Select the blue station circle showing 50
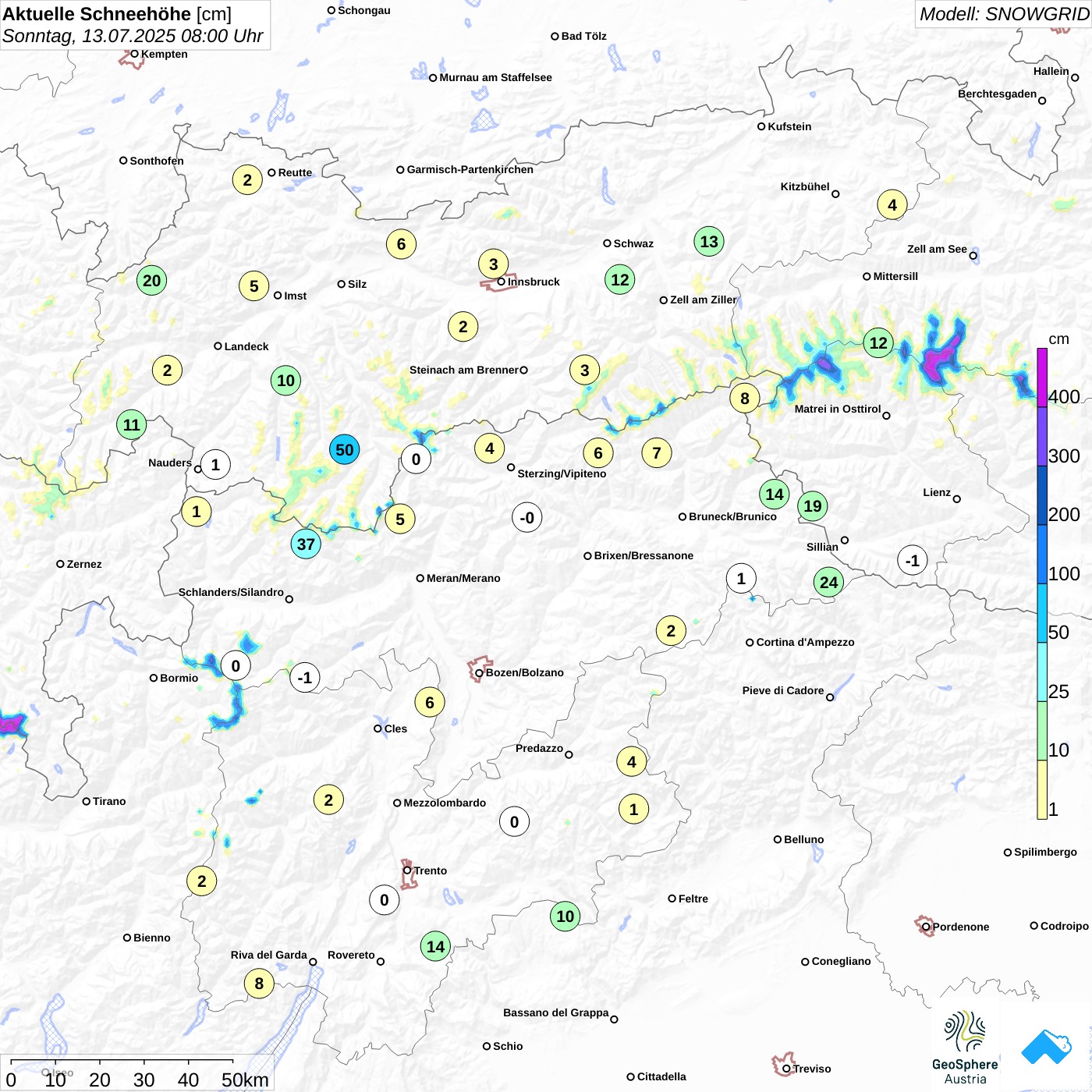This screenshot has width=1092, height=1092. click(344, 449)
